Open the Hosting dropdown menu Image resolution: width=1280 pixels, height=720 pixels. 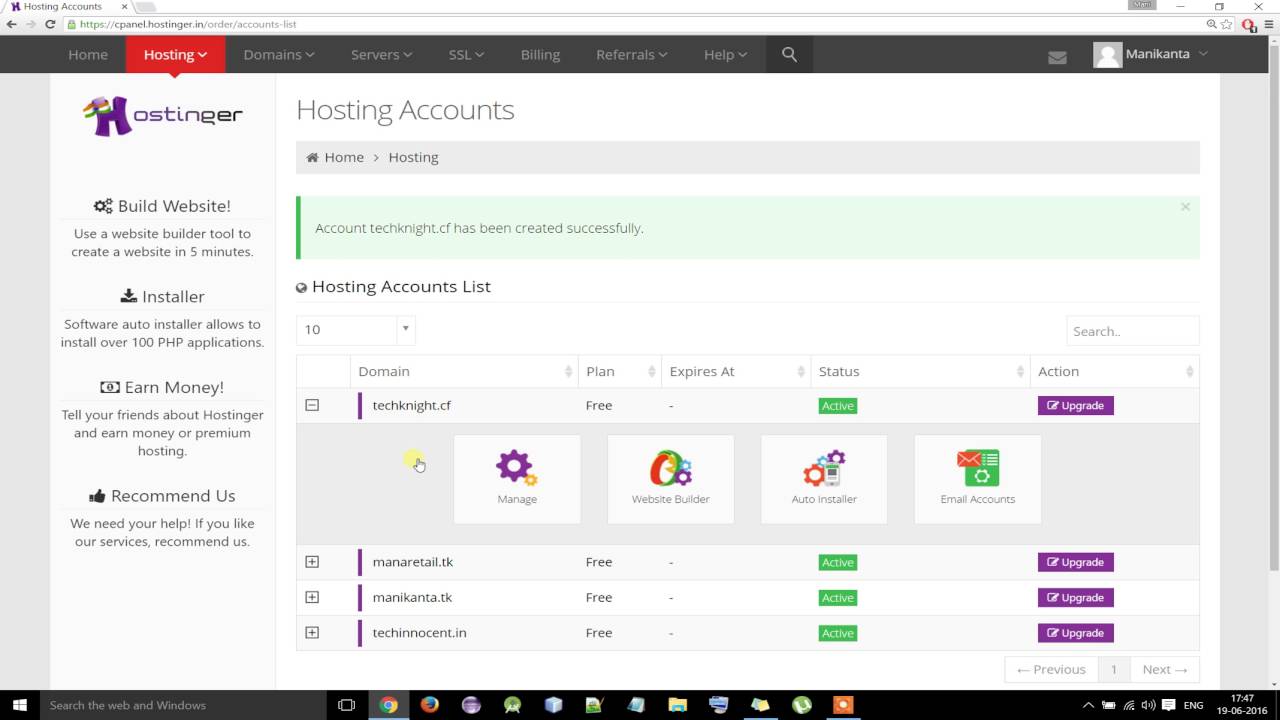point(175,54)
